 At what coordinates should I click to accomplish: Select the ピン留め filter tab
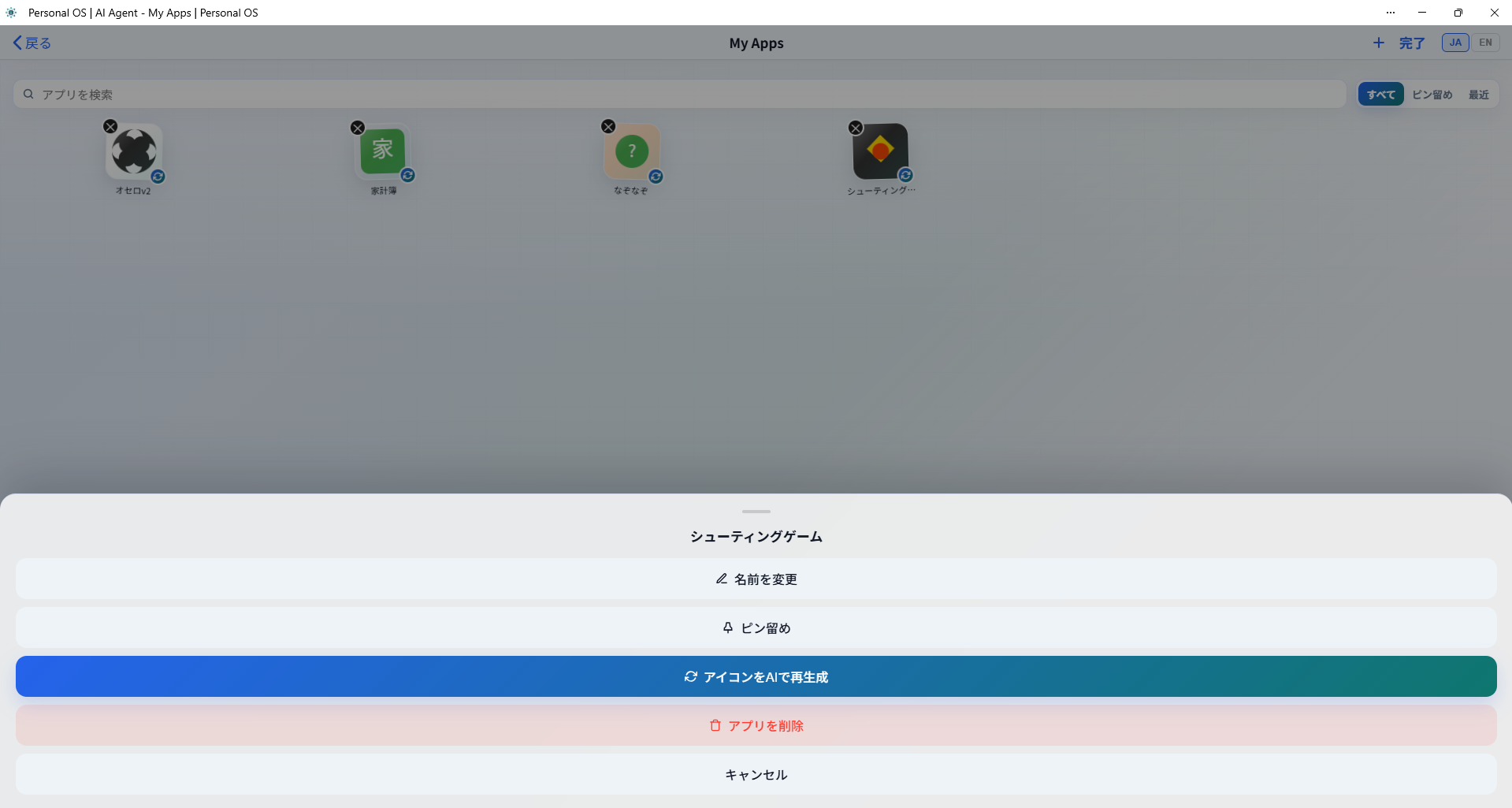coord(1432,95)
